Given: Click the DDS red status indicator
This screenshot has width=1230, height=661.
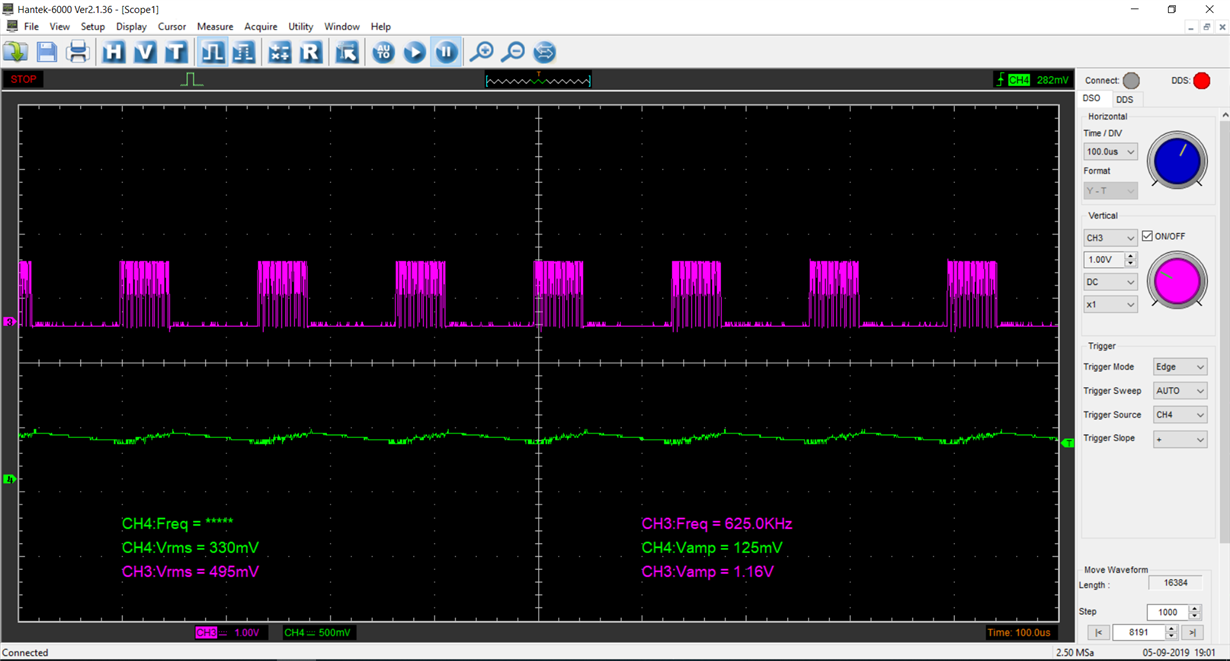Looking at the screenshot, I should pos(1202,81).
